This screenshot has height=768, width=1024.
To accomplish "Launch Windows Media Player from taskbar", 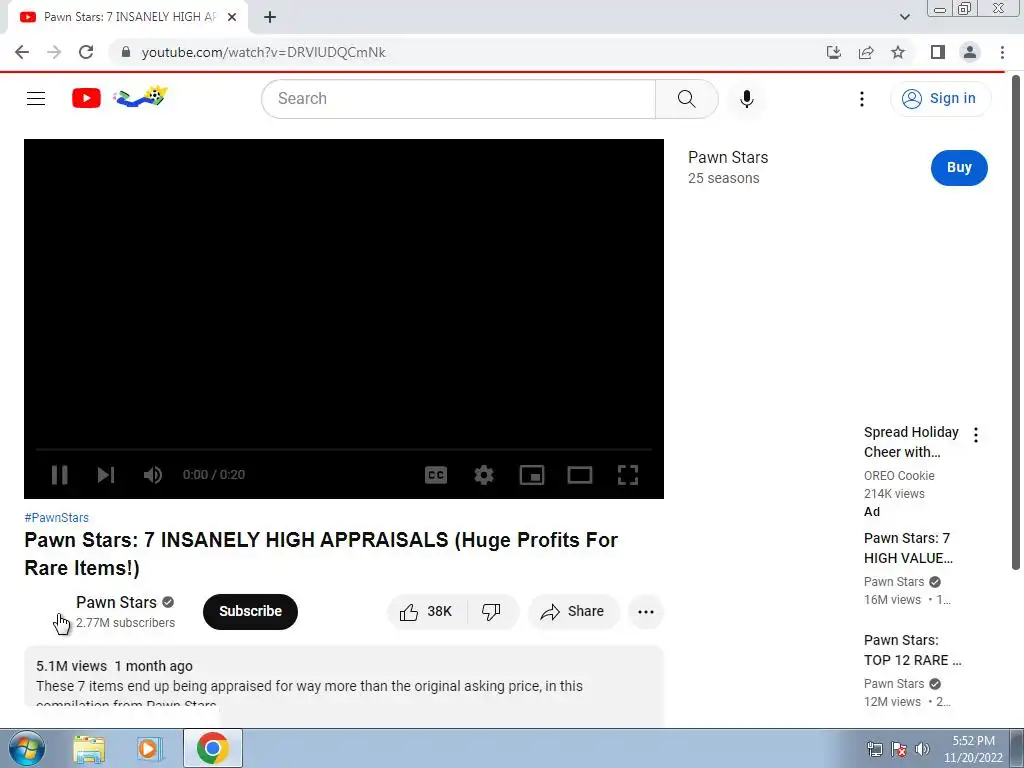I will (149, 748).
